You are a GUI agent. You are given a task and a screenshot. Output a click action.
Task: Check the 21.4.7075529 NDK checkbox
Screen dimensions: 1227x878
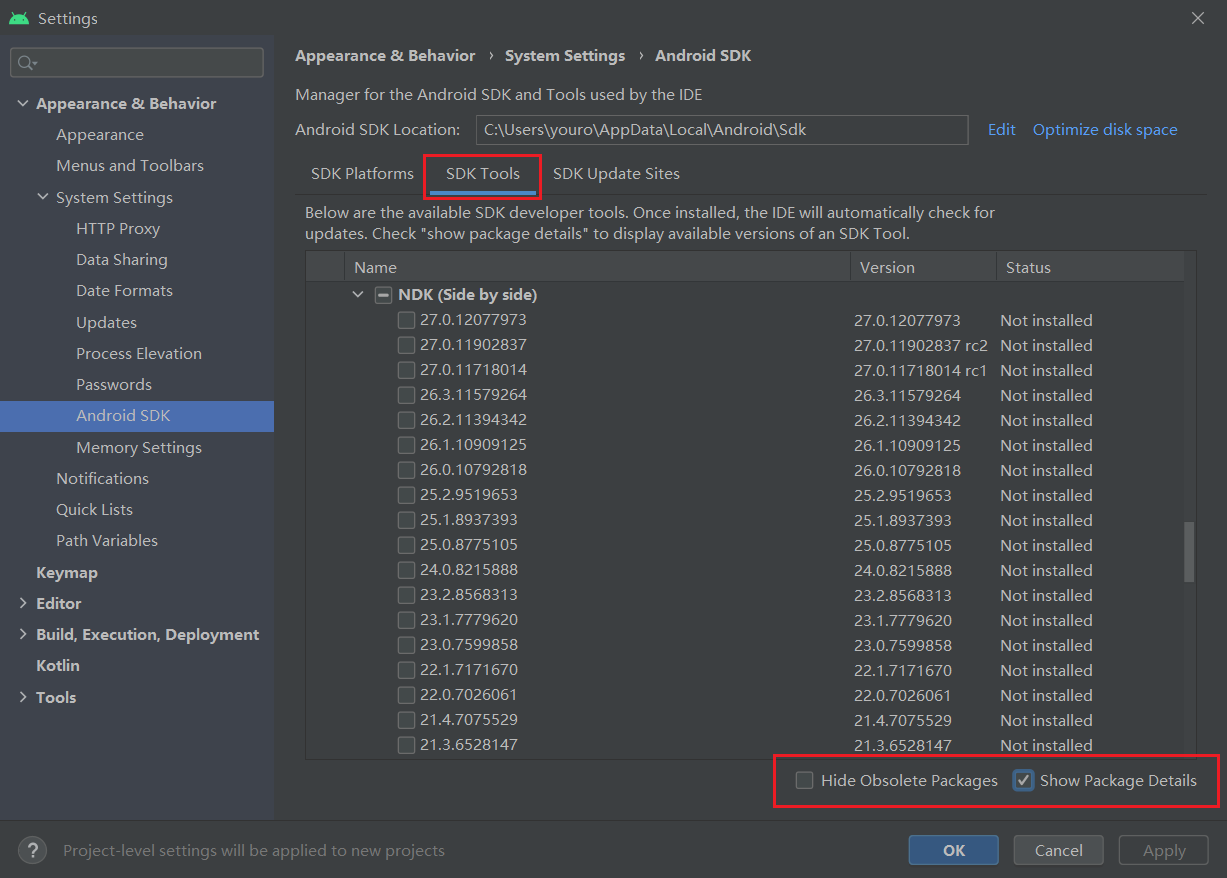point(406,720)
